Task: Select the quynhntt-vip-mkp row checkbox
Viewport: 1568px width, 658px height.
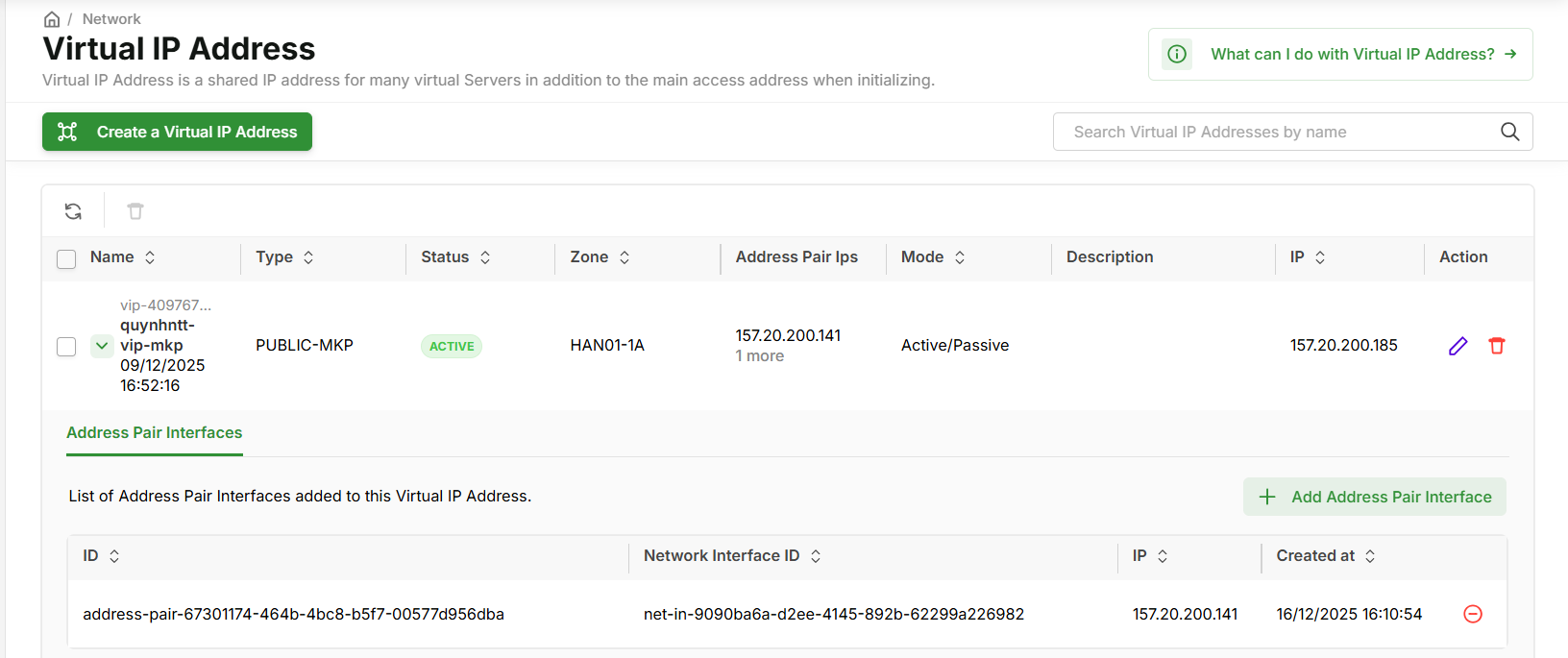Action: click(66, 347)
